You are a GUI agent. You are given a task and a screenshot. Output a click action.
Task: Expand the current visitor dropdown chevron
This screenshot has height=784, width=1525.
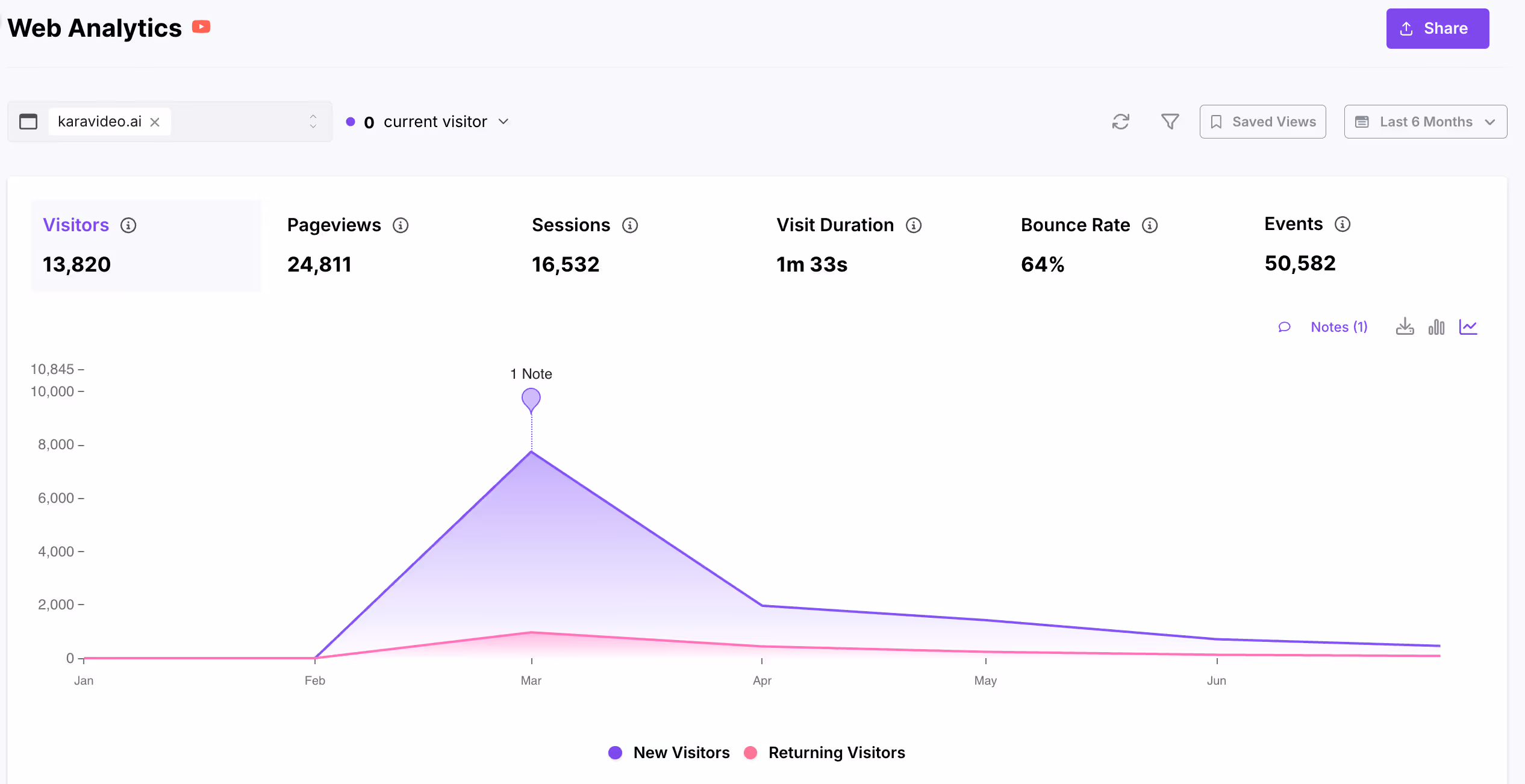pos(504,122)
